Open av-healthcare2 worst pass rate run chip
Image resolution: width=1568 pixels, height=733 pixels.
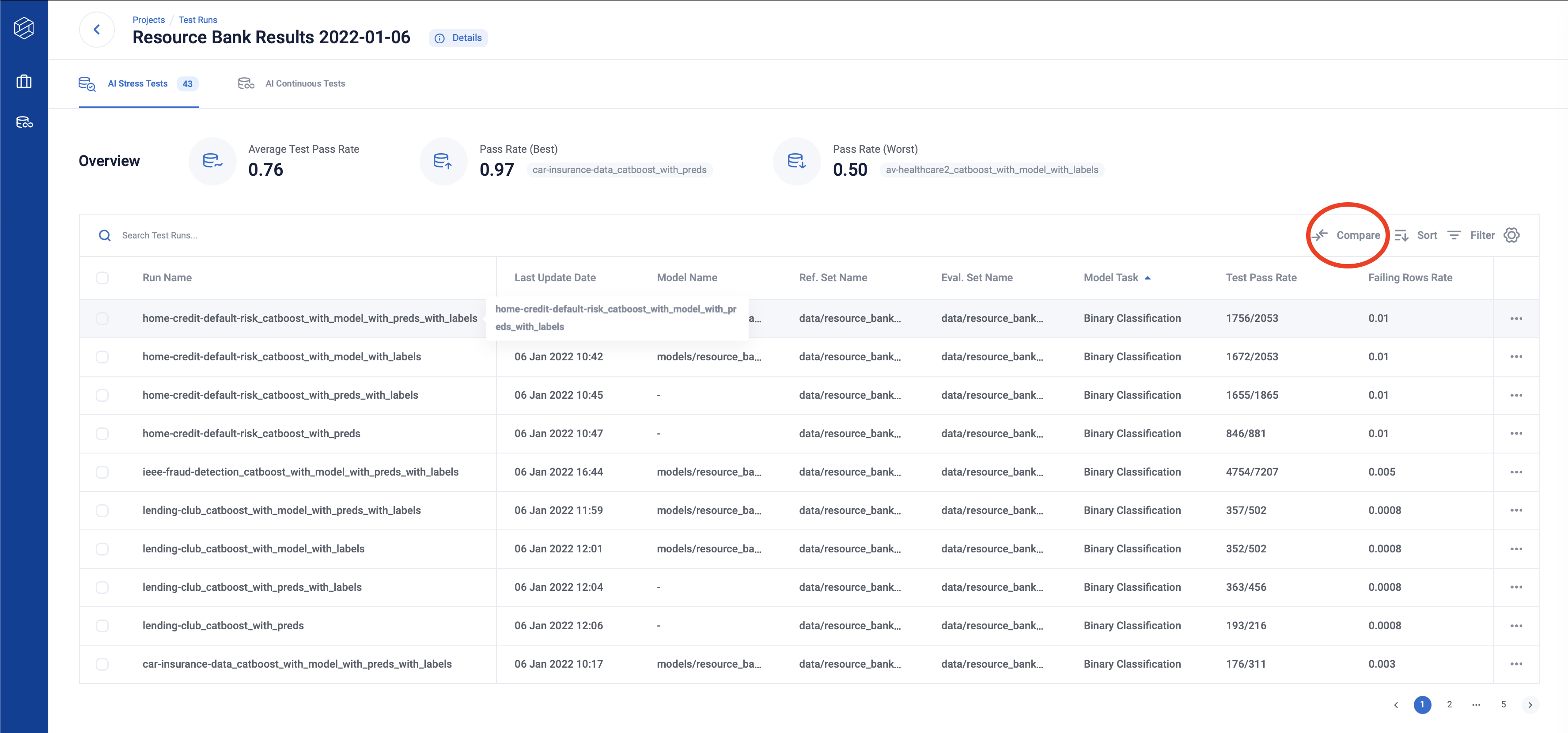[992, 170]
